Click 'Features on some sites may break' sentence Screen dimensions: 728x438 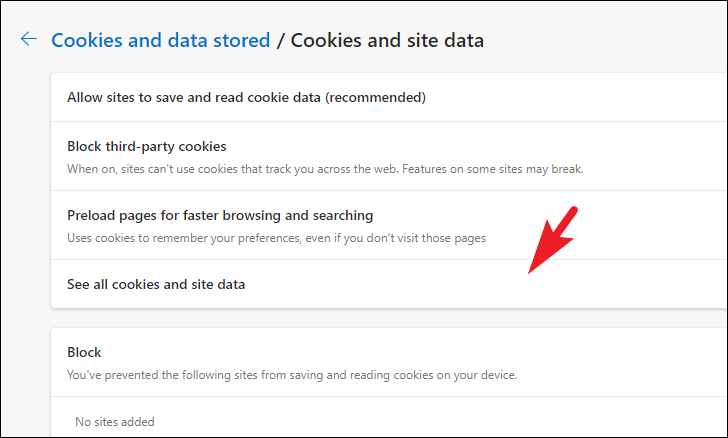[x=493, y=169]
